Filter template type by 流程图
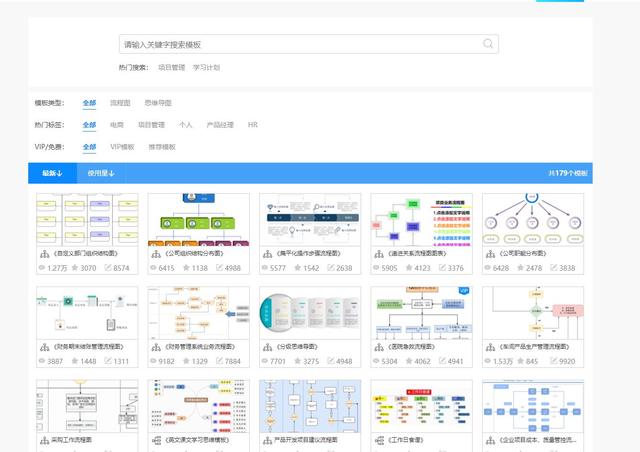The image size is (640, 452). click(120, 103)
